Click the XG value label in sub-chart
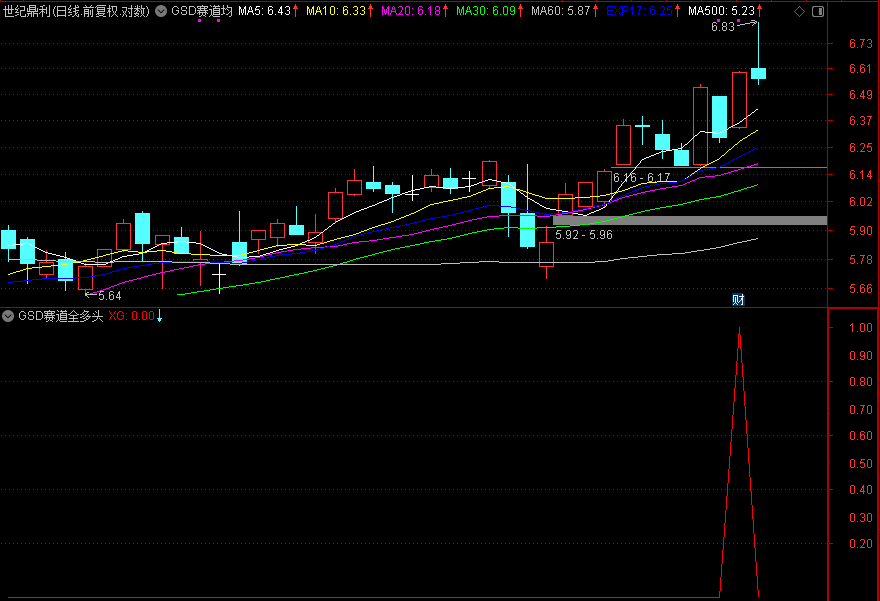Viewport: 880px width, 601px height. point(131,315)
